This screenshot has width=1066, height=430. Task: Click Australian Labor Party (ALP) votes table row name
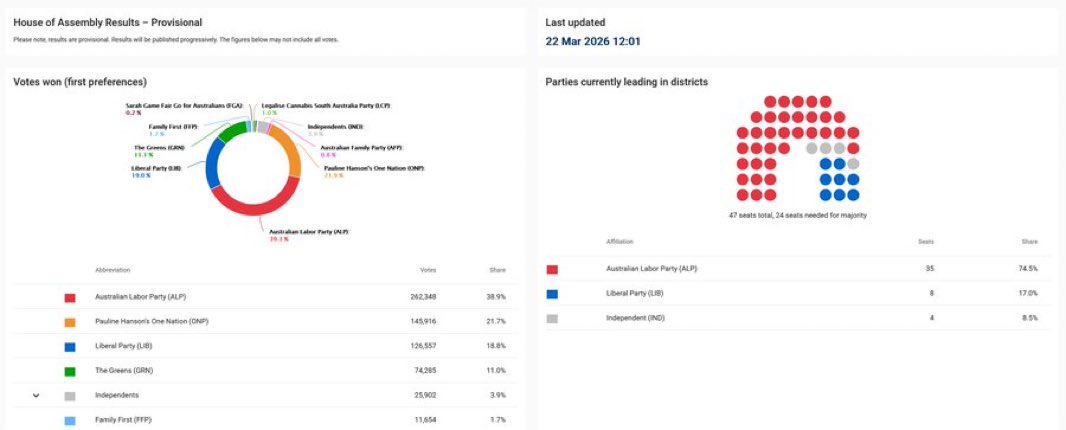(141, 297)
